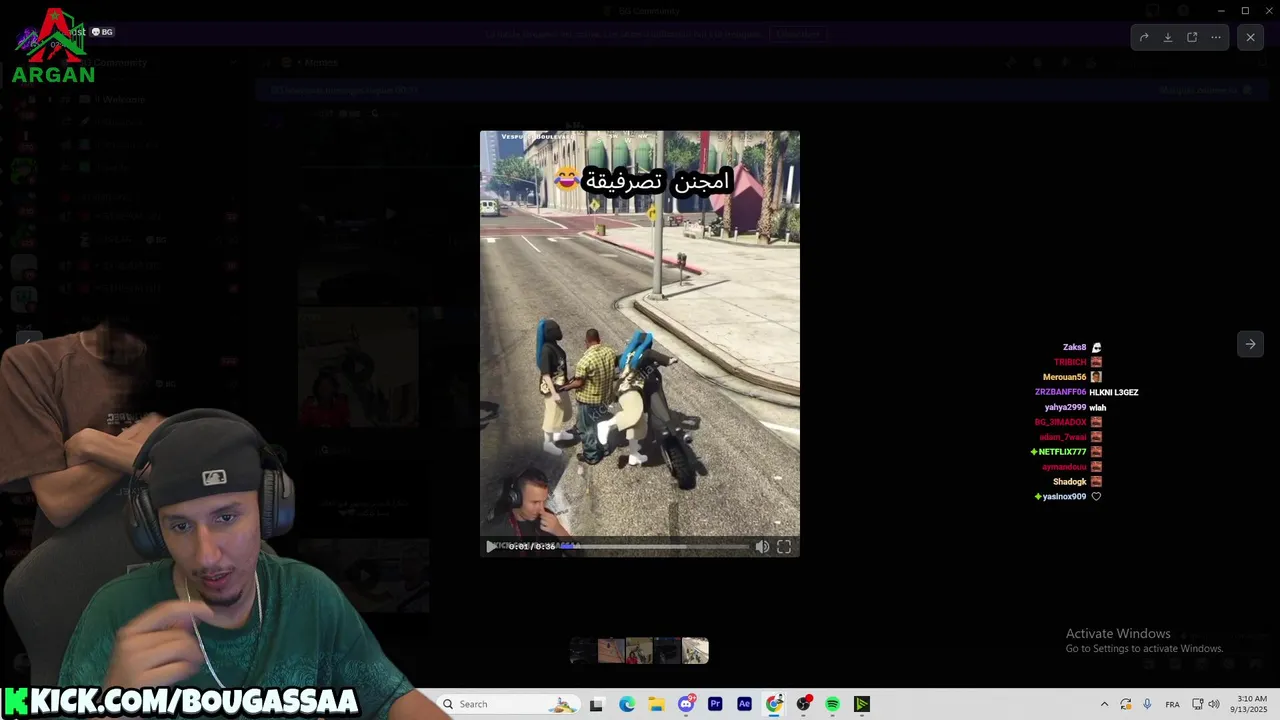Open the volume tray icon
Image resolution: width=1280 pixels, height=720 pixels.
tap(1214, 704)
